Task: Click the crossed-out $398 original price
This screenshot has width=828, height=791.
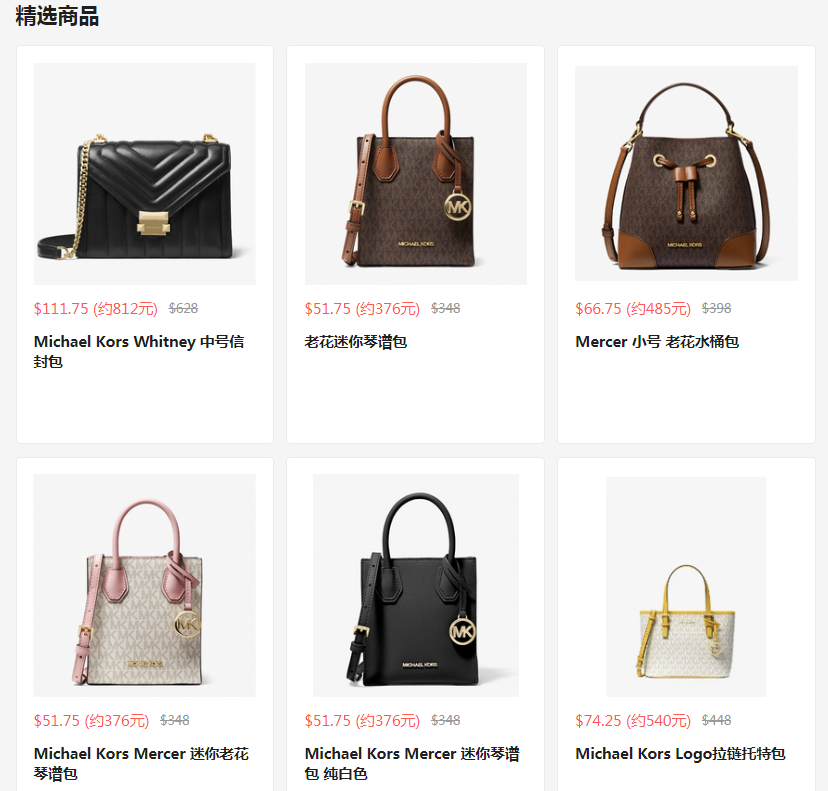Action: (716, 308)
